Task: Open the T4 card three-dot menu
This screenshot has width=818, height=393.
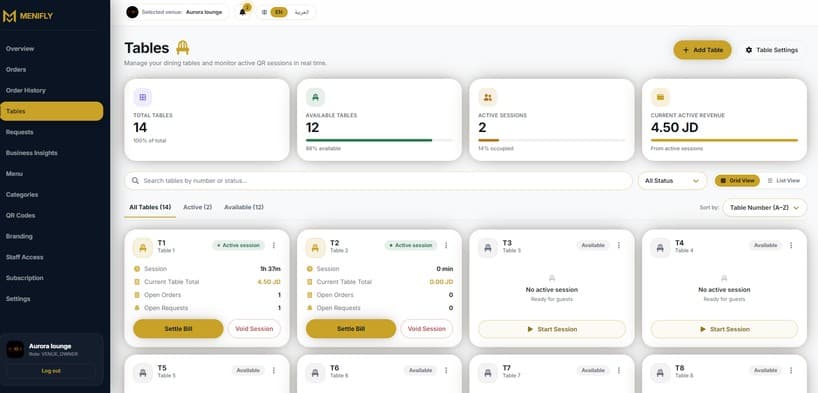Action: coord(791,245)
